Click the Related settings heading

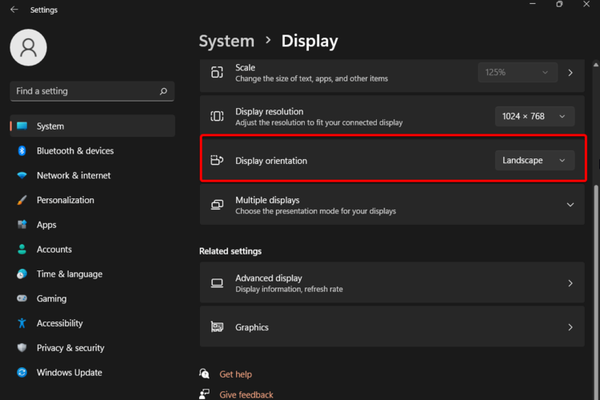tap(230, 251)
